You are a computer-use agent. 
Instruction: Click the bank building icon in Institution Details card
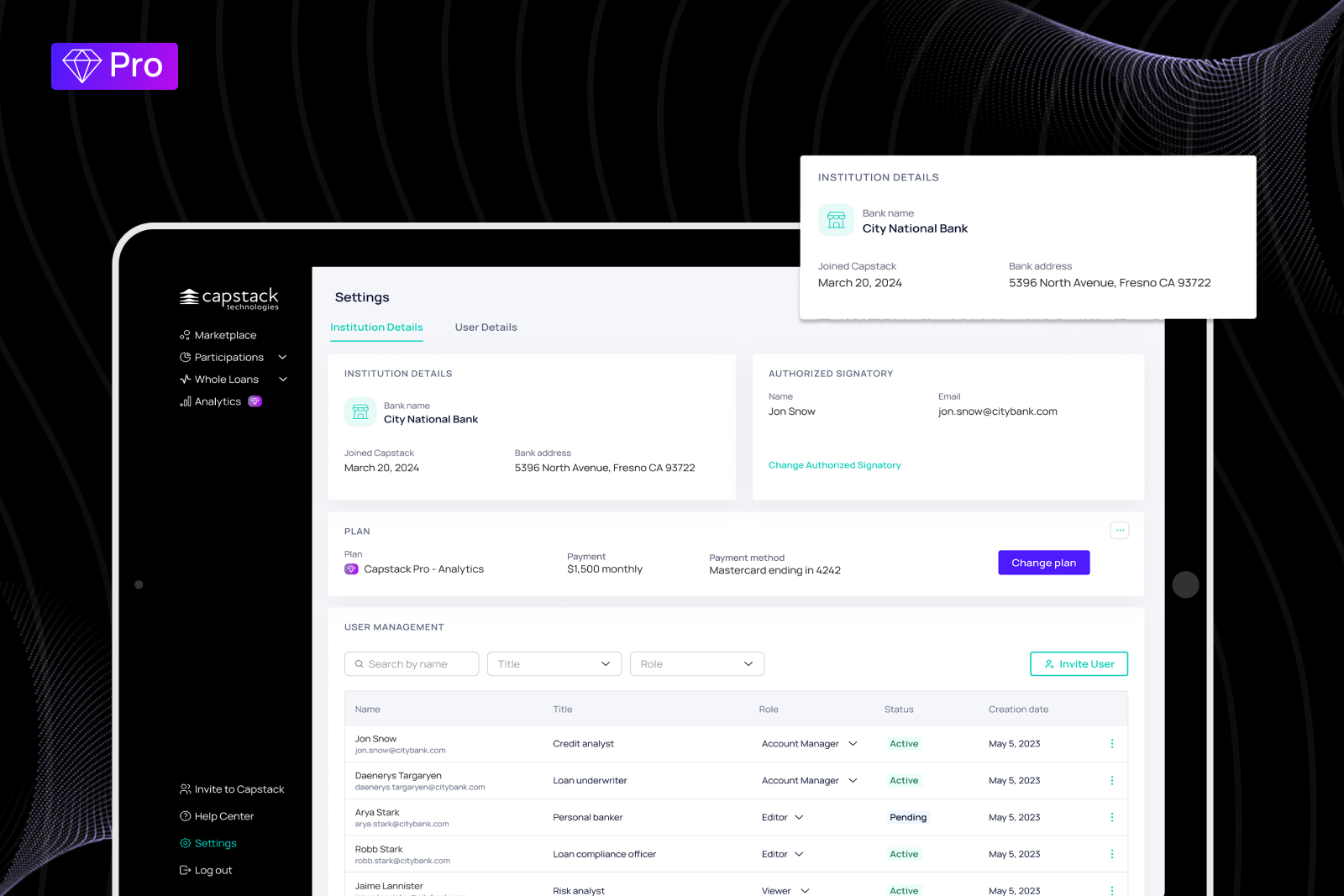coord(360,411)
